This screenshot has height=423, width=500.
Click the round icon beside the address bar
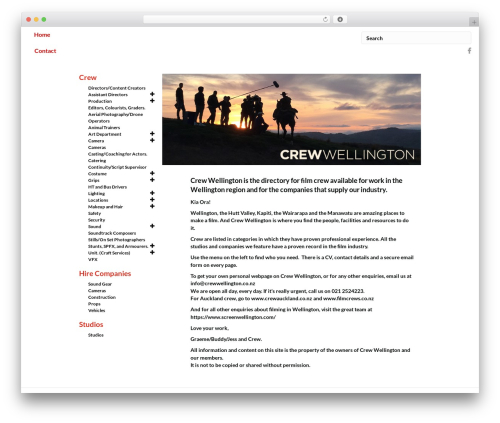pyautogui.click(x=340, y=19)
